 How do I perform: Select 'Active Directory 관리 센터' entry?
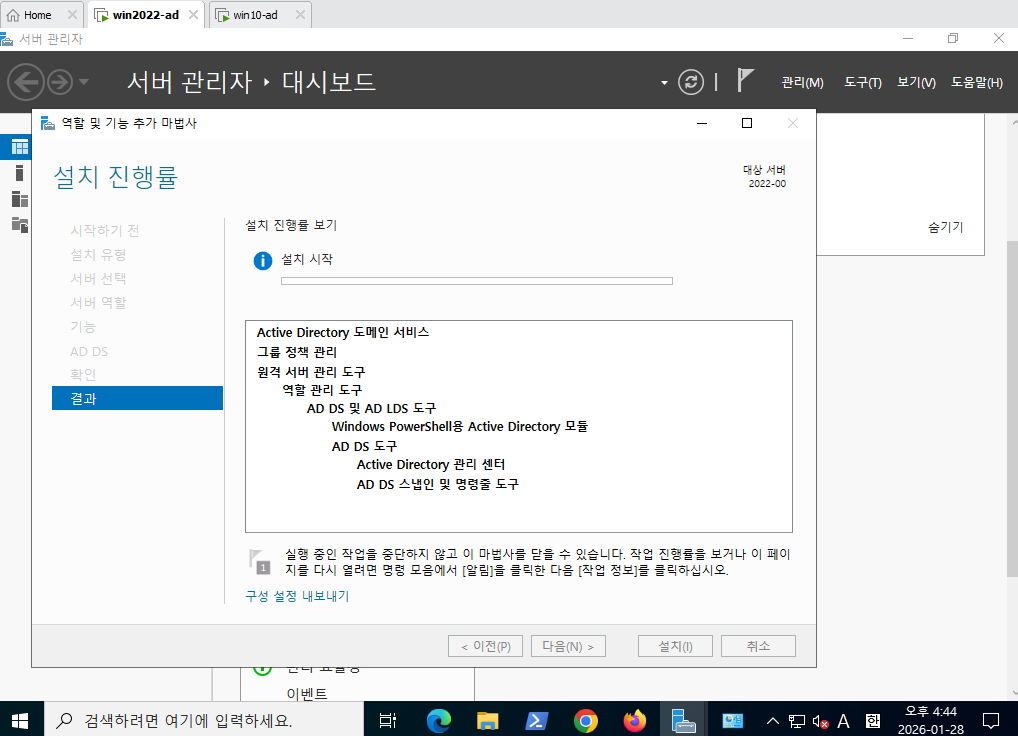point(430,465)
